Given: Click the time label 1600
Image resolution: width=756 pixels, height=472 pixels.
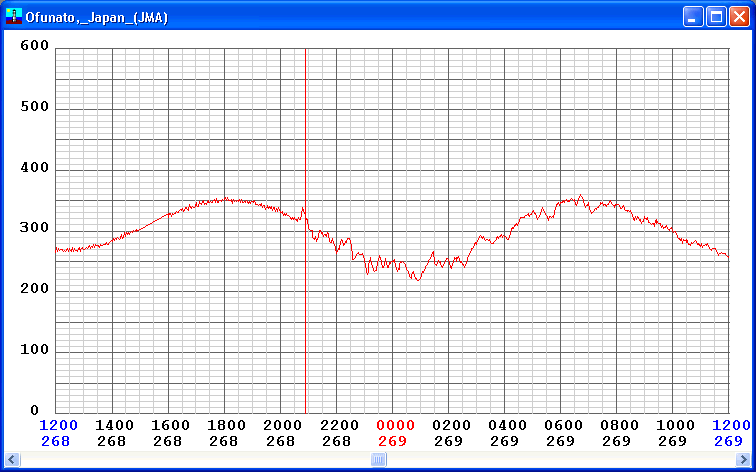Looking at the screenshot, I should (170, 425).
